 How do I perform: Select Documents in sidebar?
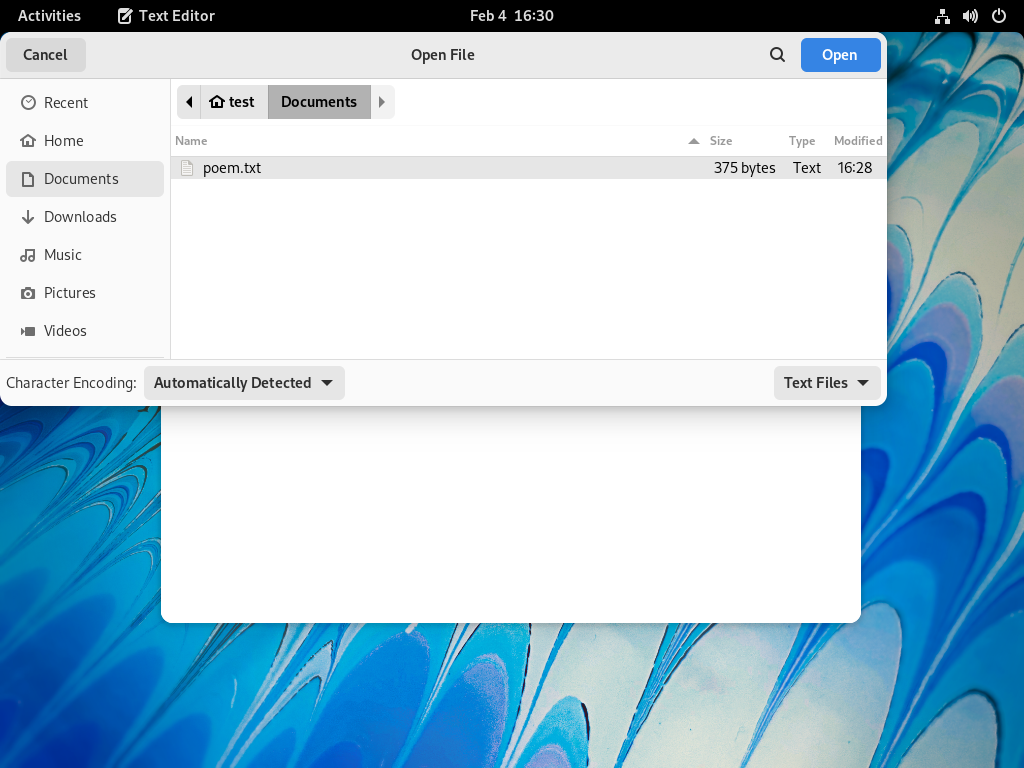pos(85,179)
